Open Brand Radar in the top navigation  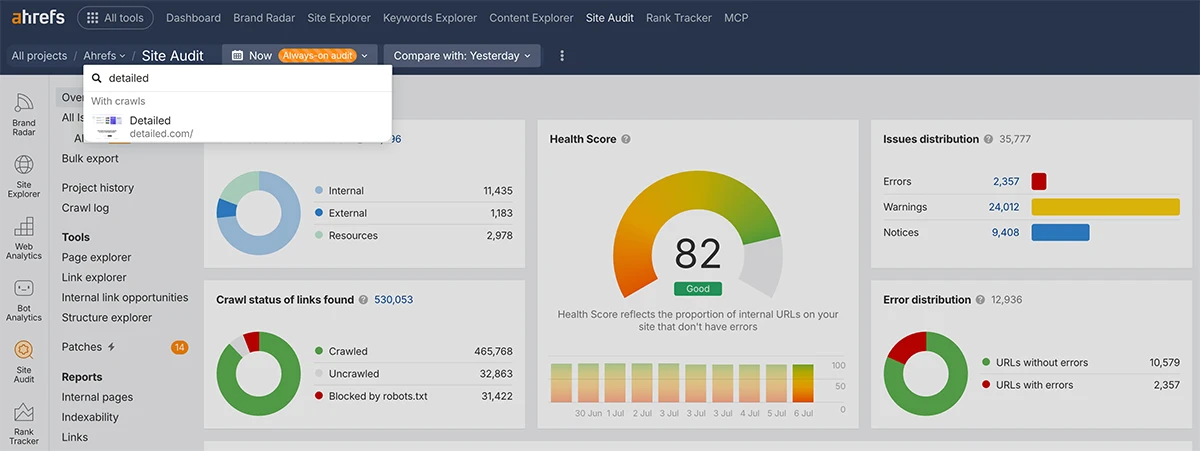point(263,18)
